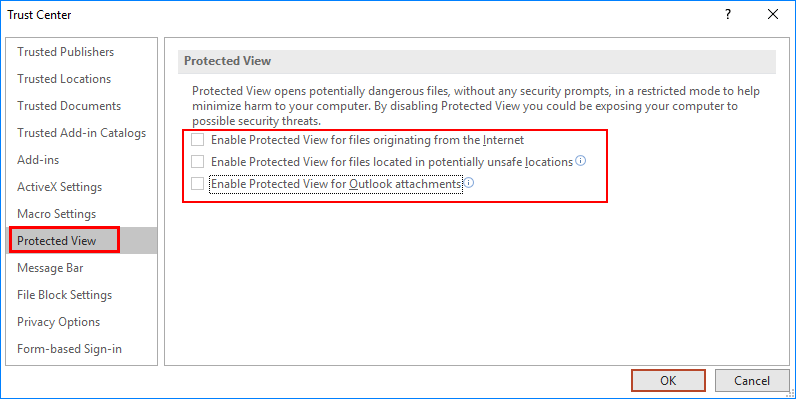The image size is (796, 399).
Task: Click the Cancel button
Action: pyautogui.click(x=752, y=380)
